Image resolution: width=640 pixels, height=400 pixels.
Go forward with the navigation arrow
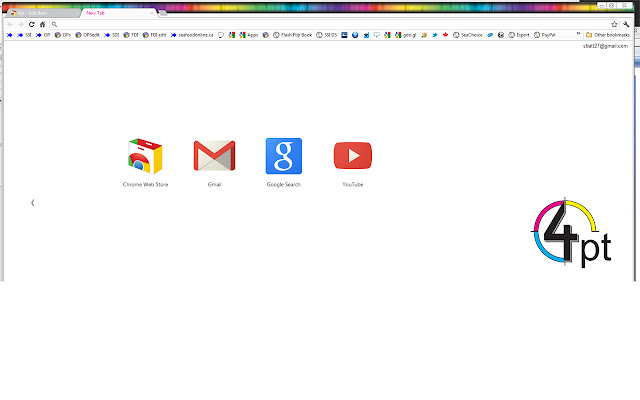click(21, 24)
